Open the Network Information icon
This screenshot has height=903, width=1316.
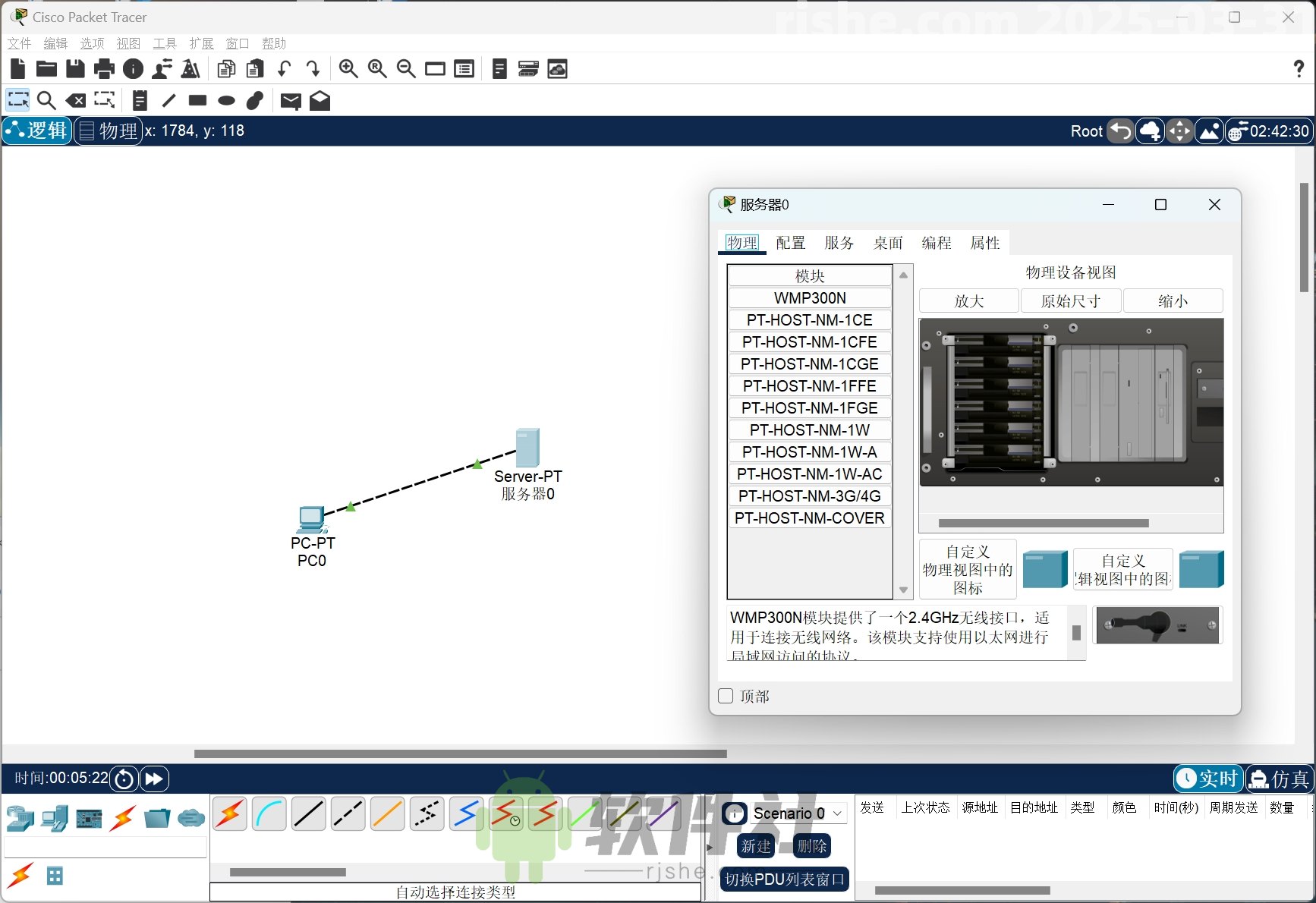coord(133,69)
